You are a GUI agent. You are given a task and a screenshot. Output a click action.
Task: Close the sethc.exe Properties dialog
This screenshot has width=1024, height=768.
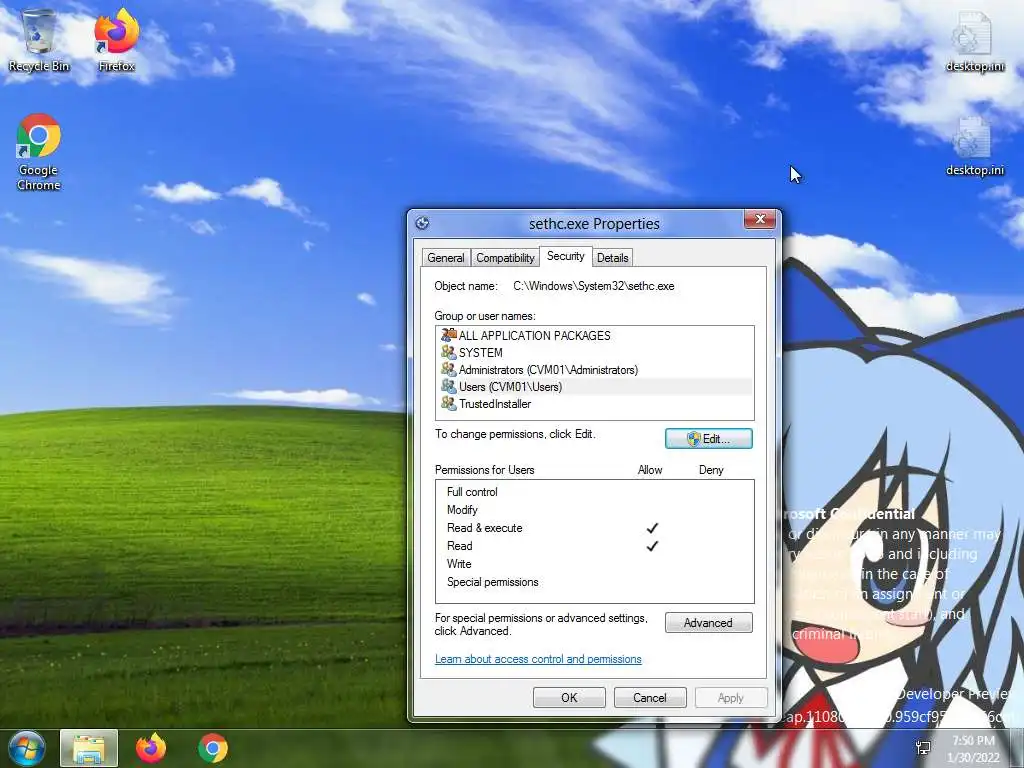tap(760, 219)
